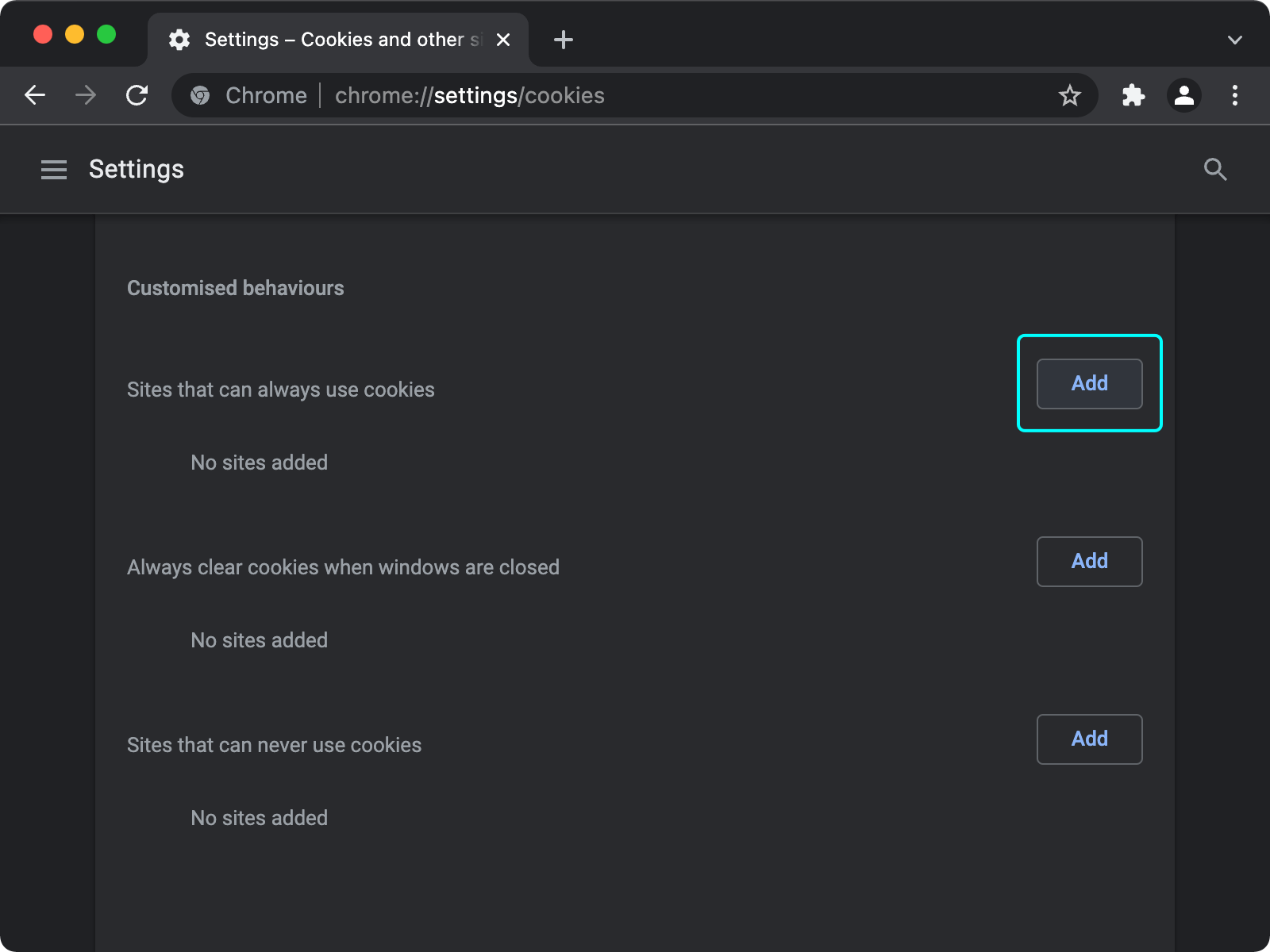1270x952 pixels.
Task: Switch to the Cookies settings tab
Action: click(x=333, y=39)
